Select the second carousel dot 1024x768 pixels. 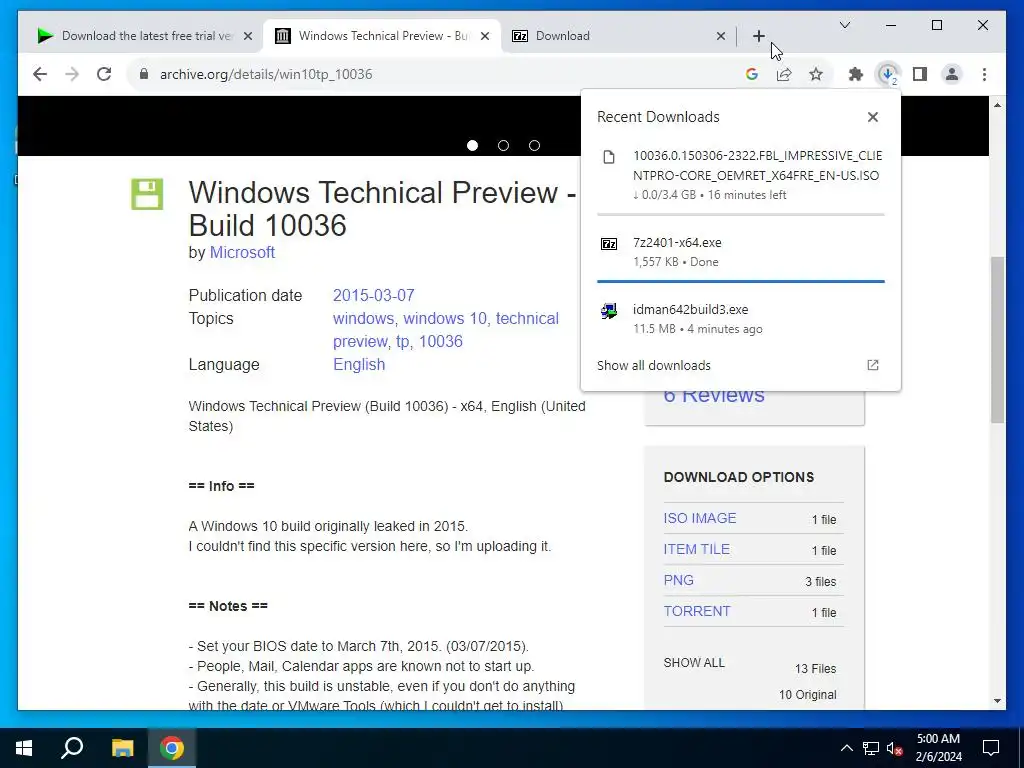point(504,146)
